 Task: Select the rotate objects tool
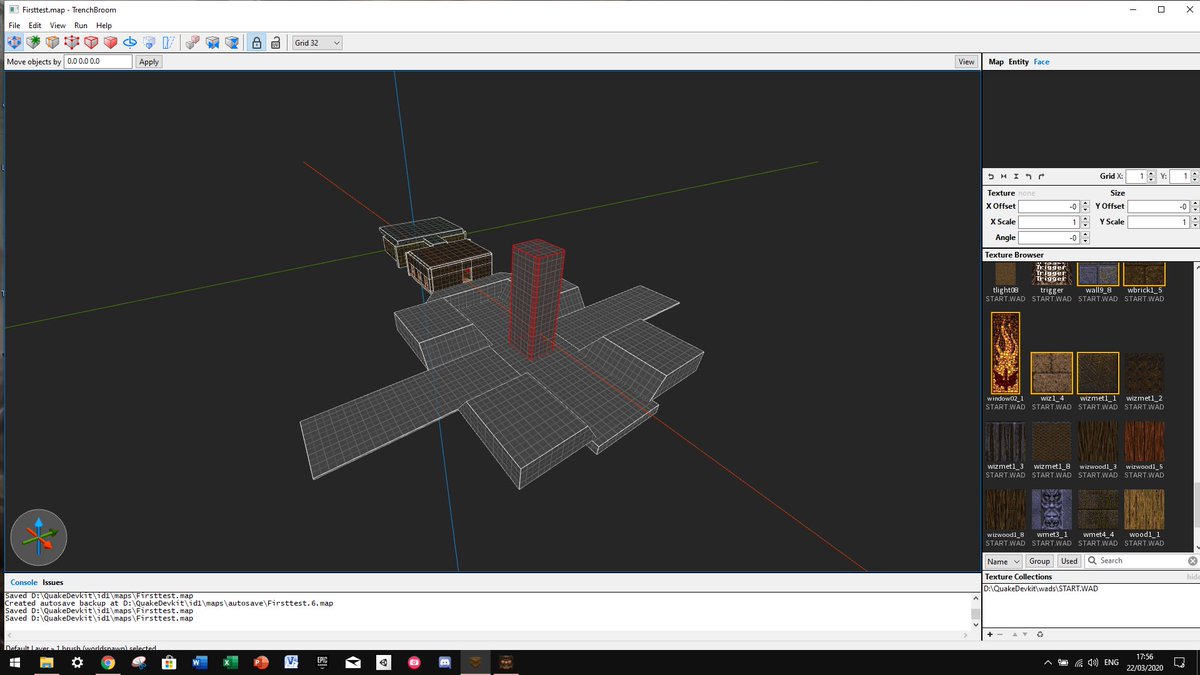point(129,42)
